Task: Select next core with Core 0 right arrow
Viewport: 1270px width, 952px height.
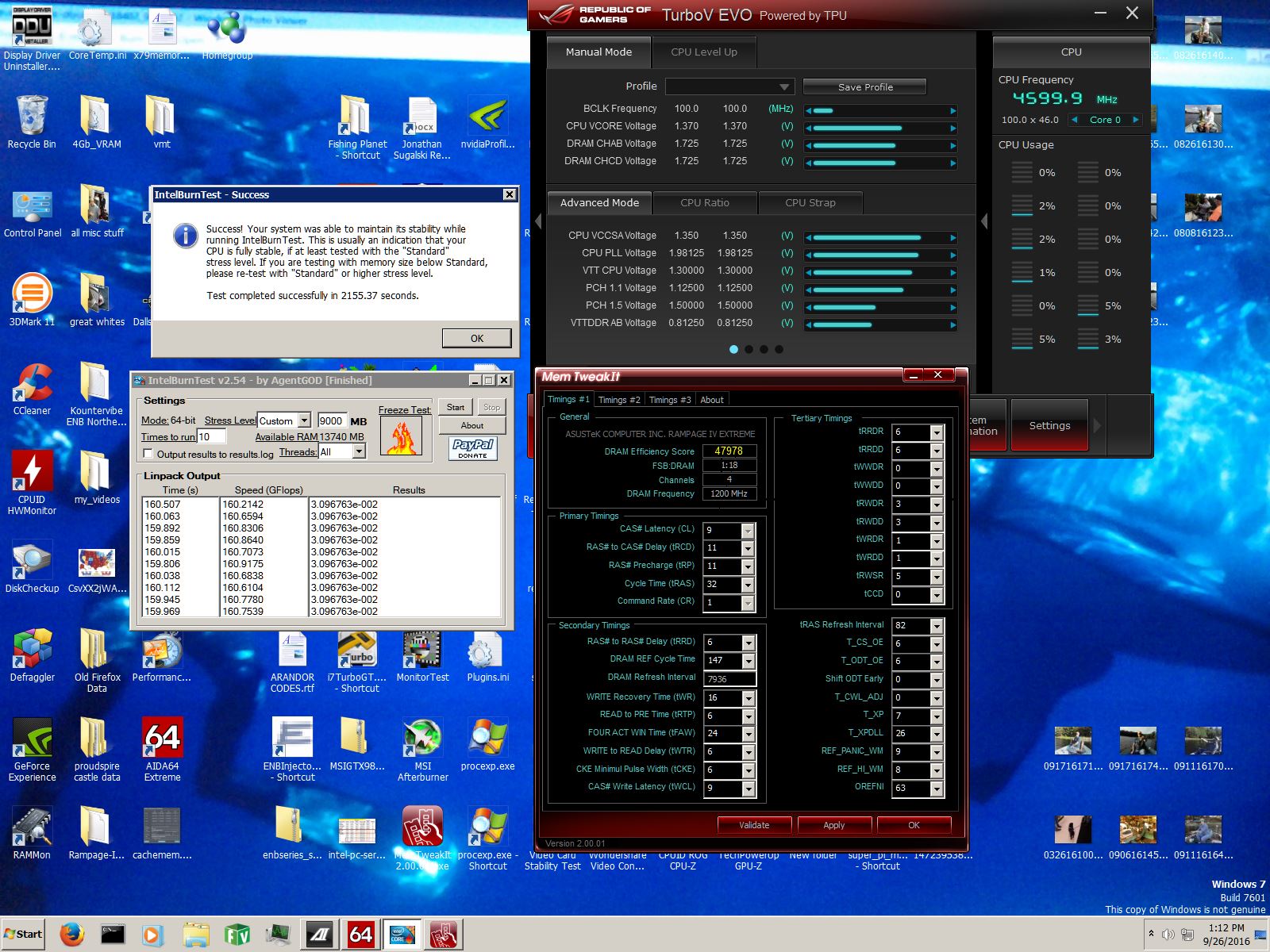Action: (1136, 120)
